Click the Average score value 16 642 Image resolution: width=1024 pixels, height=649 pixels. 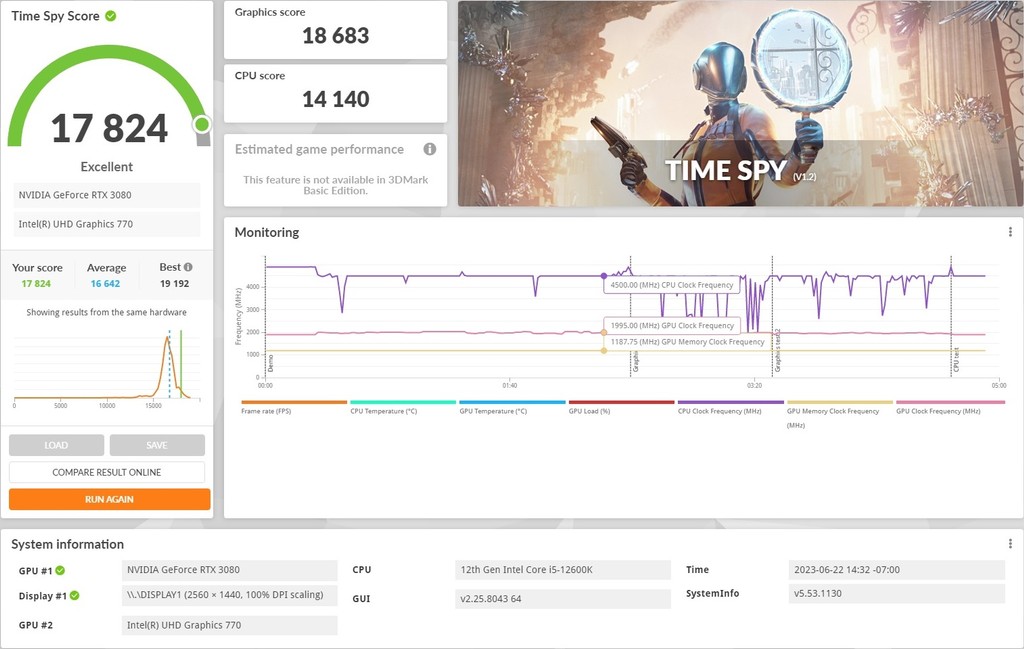pos(105,283)
